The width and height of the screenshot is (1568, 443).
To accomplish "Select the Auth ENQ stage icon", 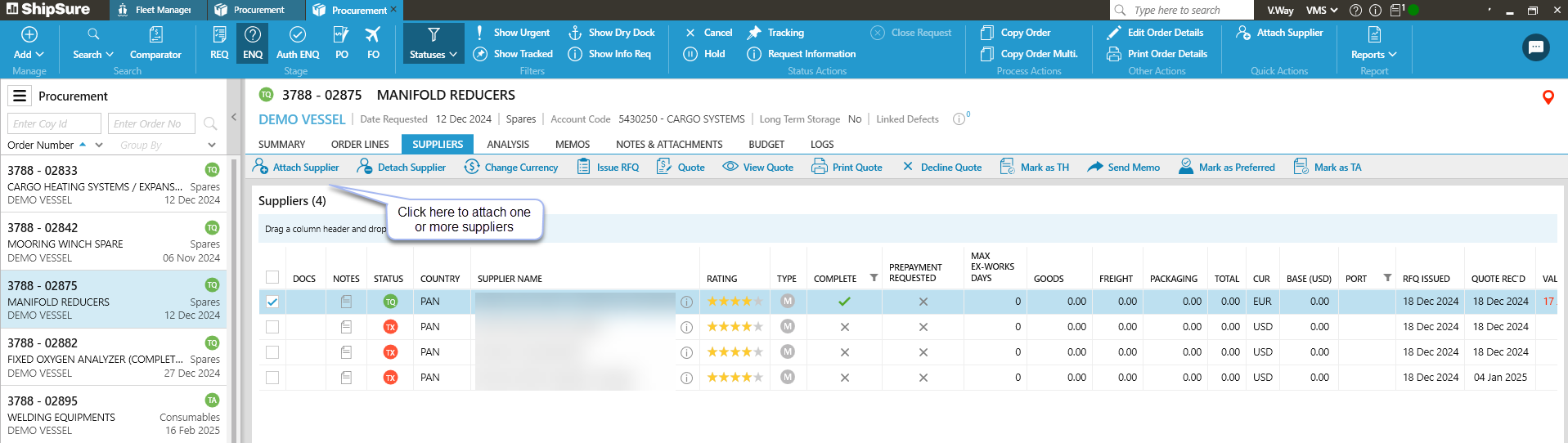I will pos(298,35).
